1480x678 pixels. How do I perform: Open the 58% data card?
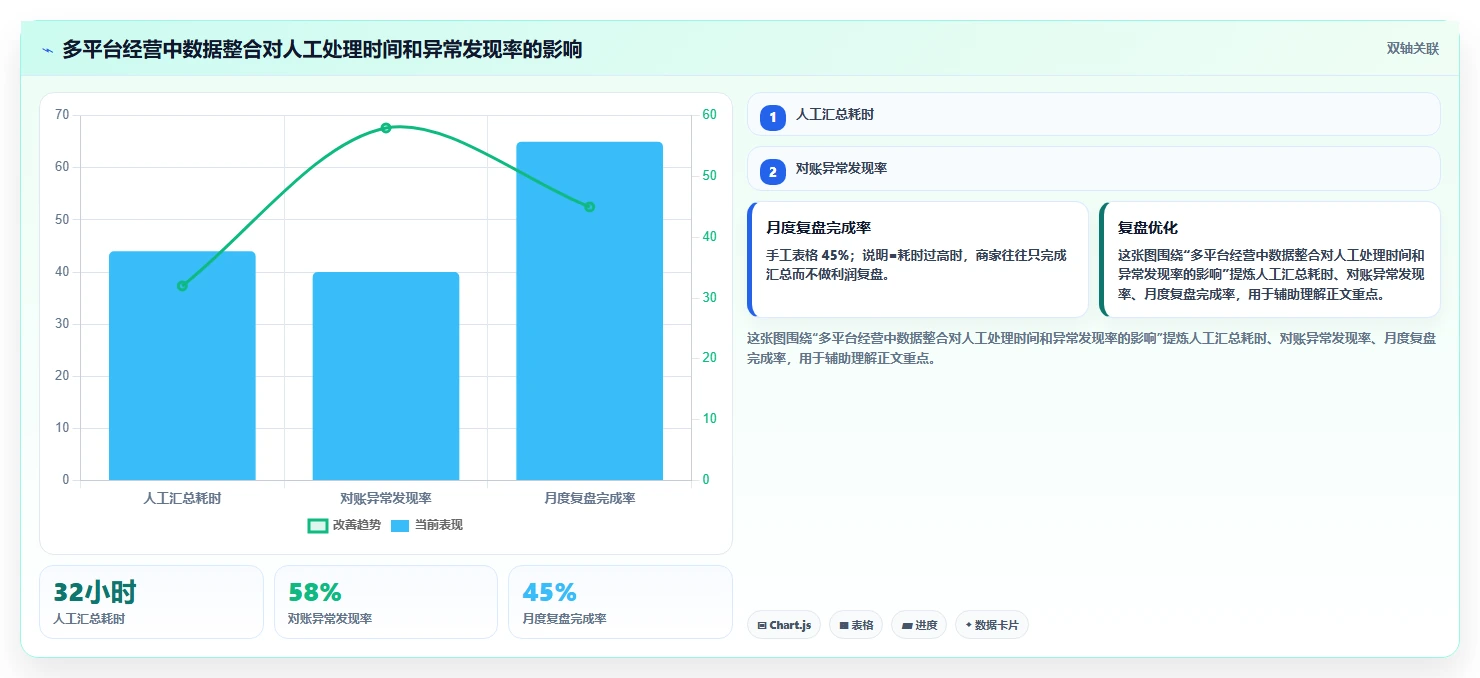tap(386, 602)
